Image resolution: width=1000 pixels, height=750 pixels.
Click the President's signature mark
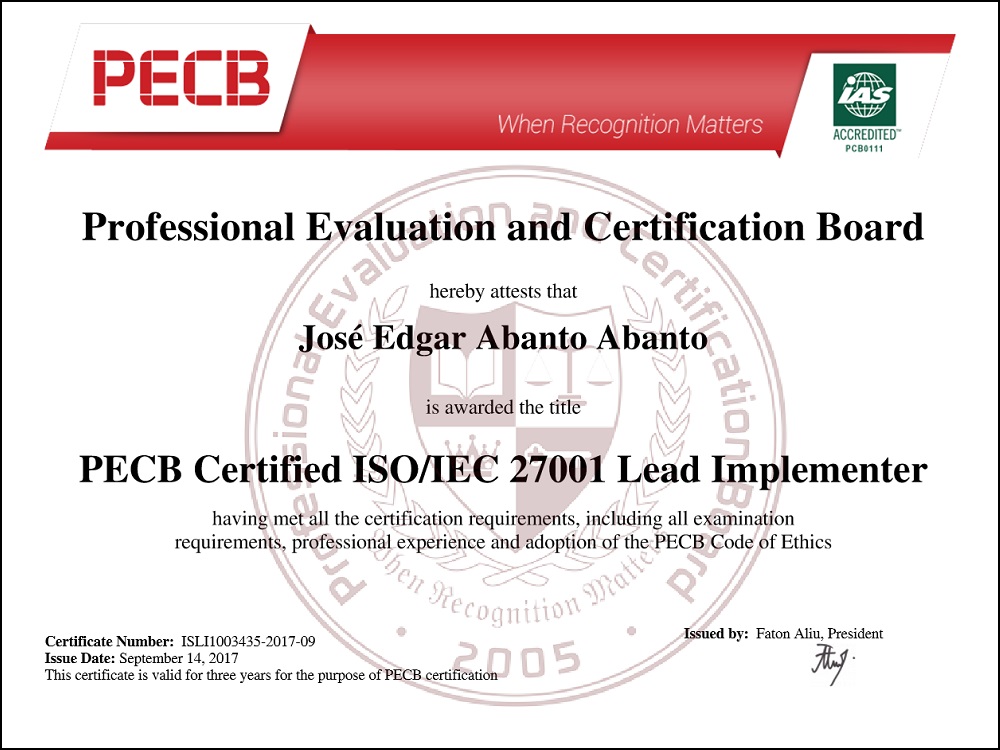(x=832, y=663)
